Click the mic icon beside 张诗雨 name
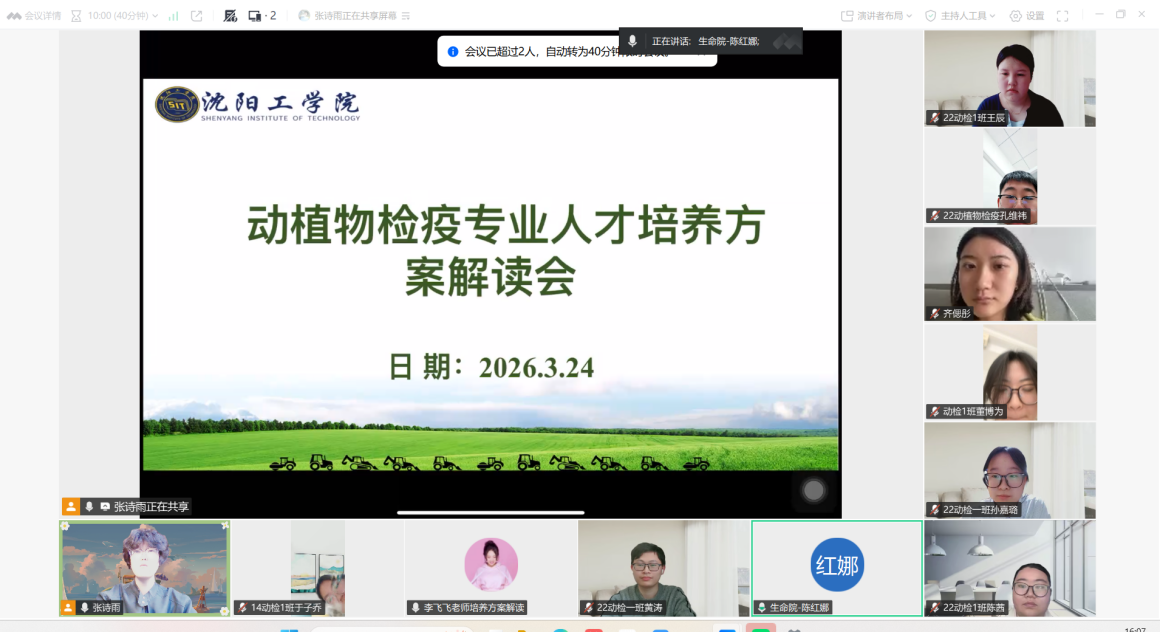The height and width of the screenshot is (632, 1160). [x=85, y=608]
